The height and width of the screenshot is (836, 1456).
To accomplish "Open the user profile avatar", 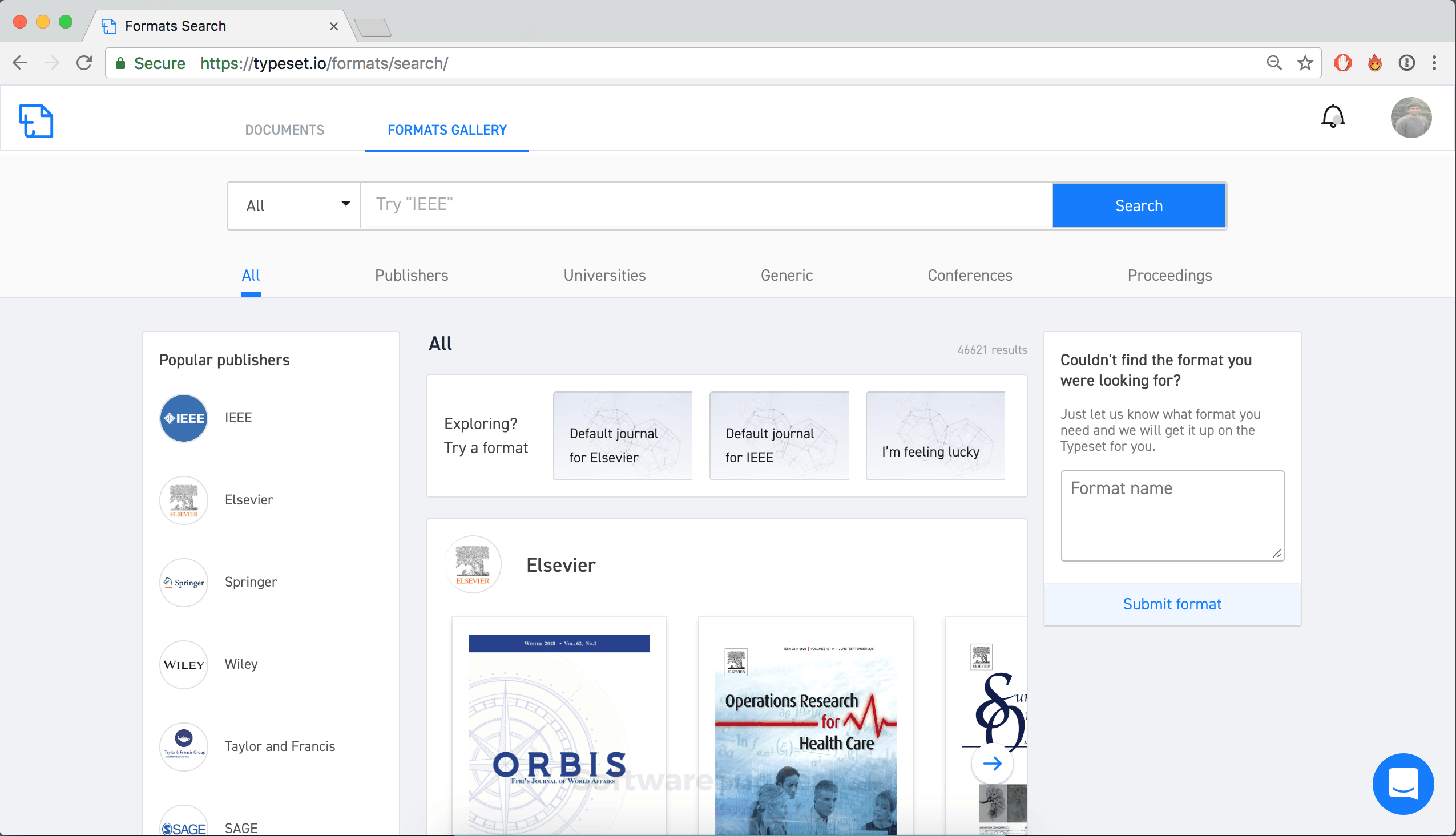I will [1411, 118].
